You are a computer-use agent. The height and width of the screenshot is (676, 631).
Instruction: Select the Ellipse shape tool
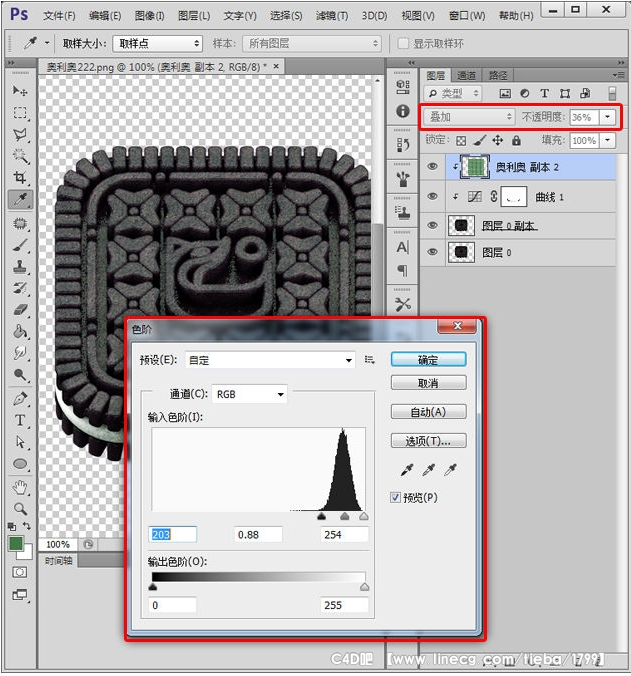coord(20,464)
